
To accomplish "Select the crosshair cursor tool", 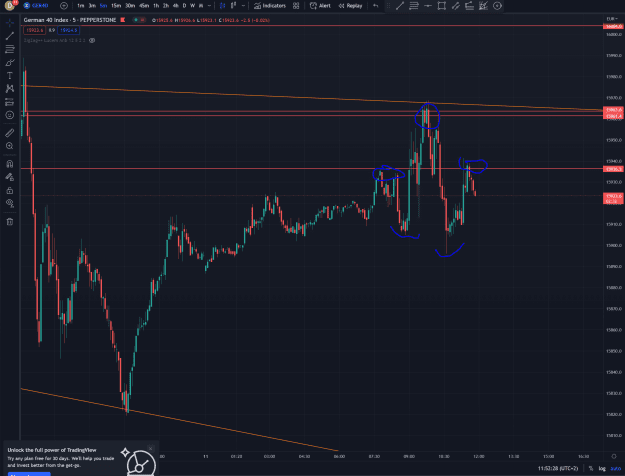I will tap(10, 23).
